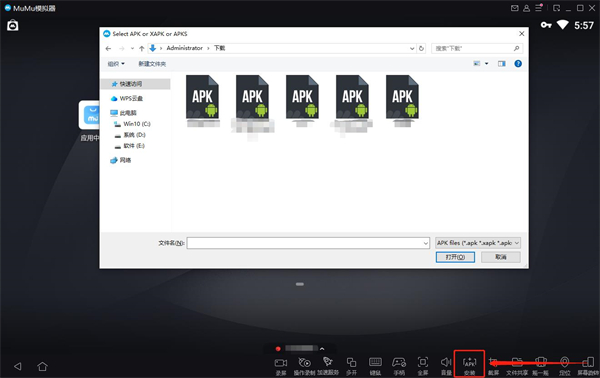Click the 5:57 clock in status bar
The image size is (600, 378).
click(584, 25)
